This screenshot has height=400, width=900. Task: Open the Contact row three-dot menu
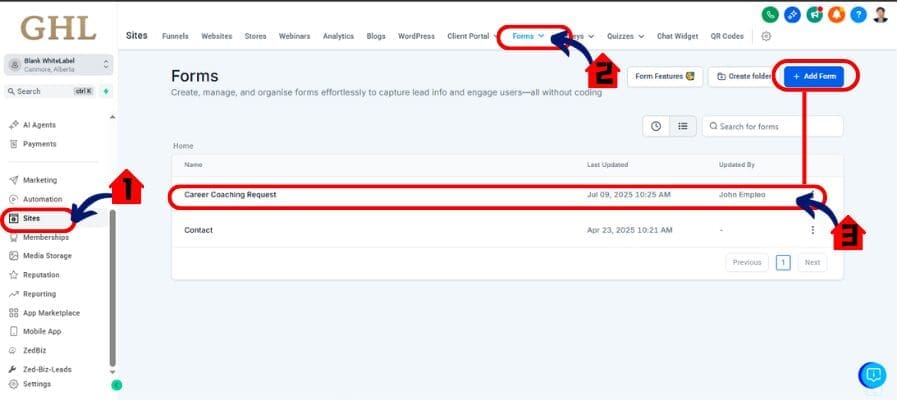[812, 230]
